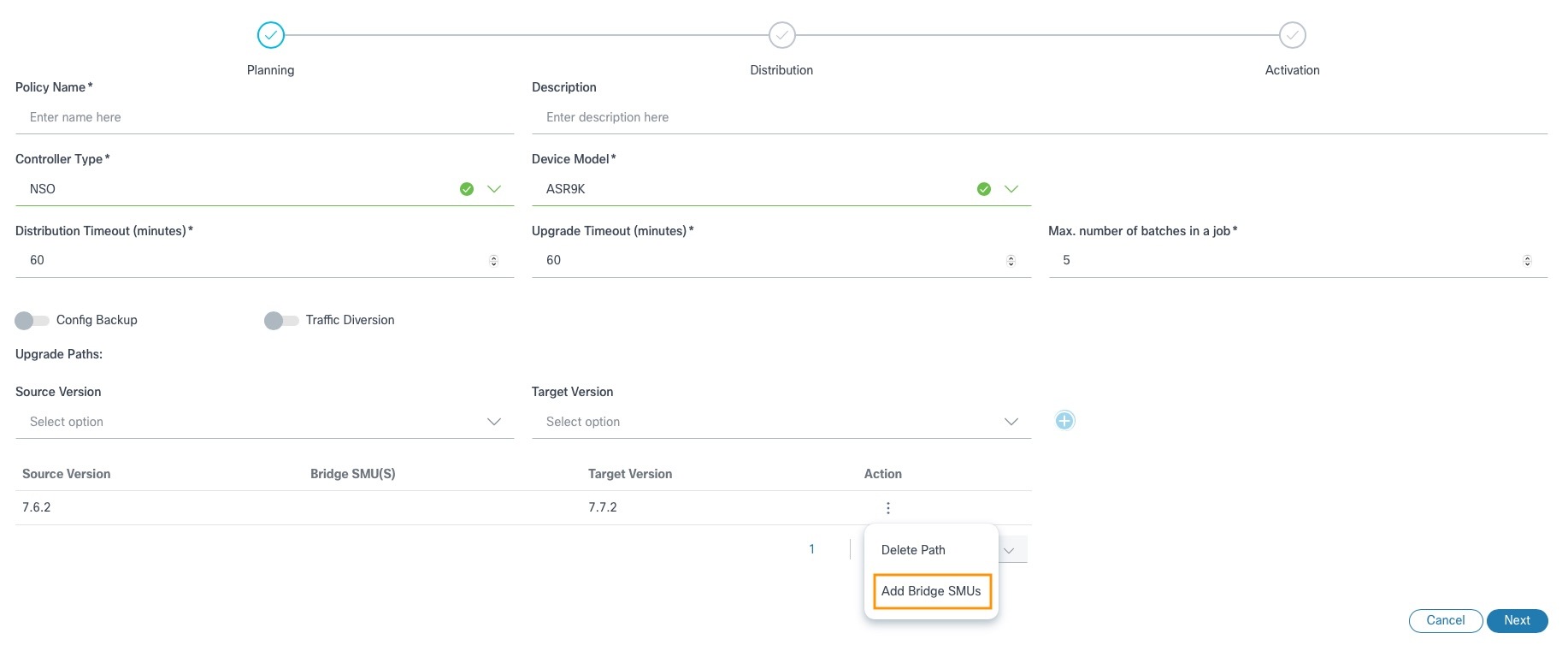
Task: Click the Description input field
Action: pos(1039,117)
